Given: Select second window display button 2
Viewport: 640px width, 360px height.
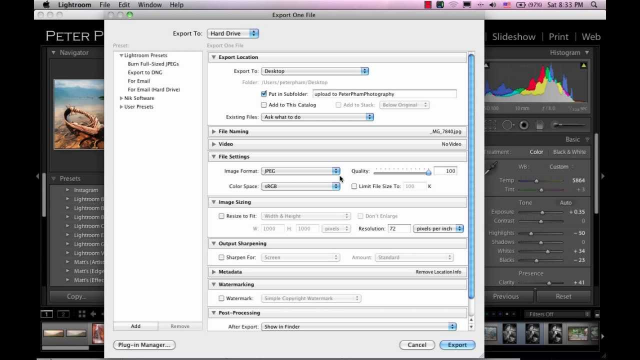Looking at the screenshot, I should (x=63, y=314).
